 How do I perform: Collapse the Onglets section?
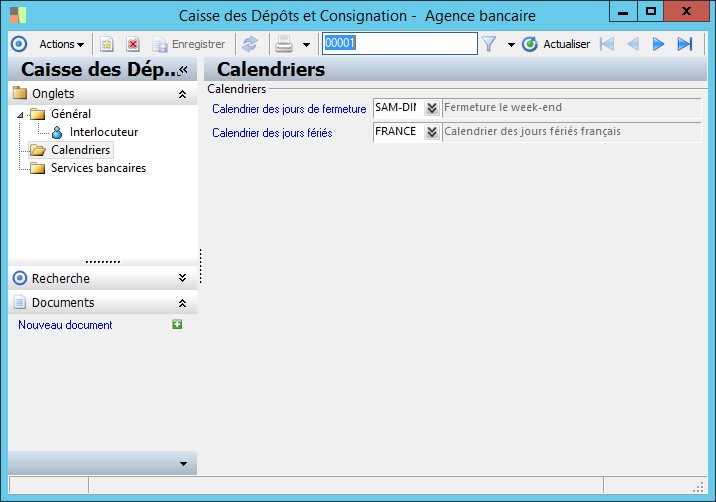pyautogui.click(x=182, y=94)
